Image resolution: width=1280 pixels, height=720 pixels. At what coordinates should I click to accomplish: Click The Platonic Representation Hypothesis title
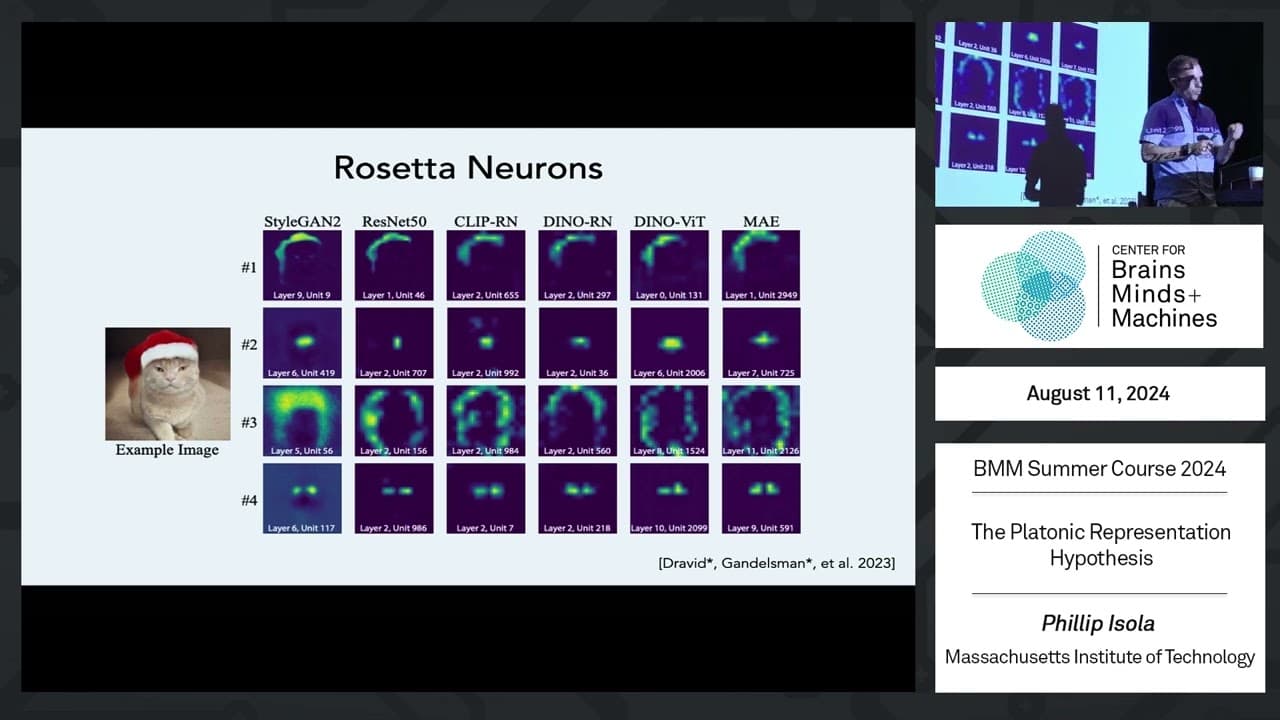coord(1100,545)
